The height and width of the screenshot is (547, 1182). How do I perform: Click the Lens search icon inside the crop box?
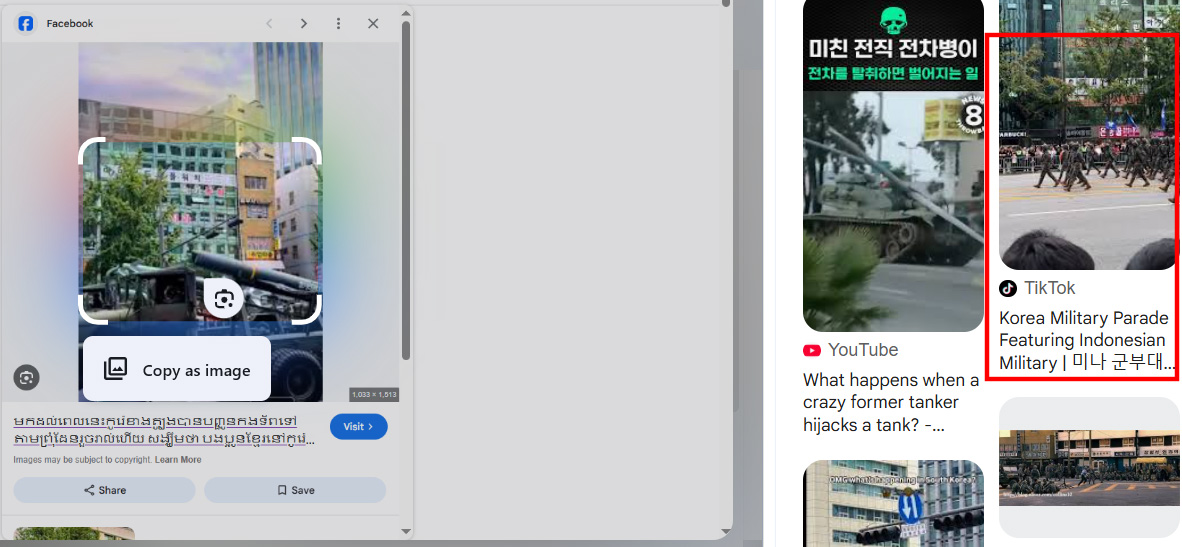tap(224, 298)
